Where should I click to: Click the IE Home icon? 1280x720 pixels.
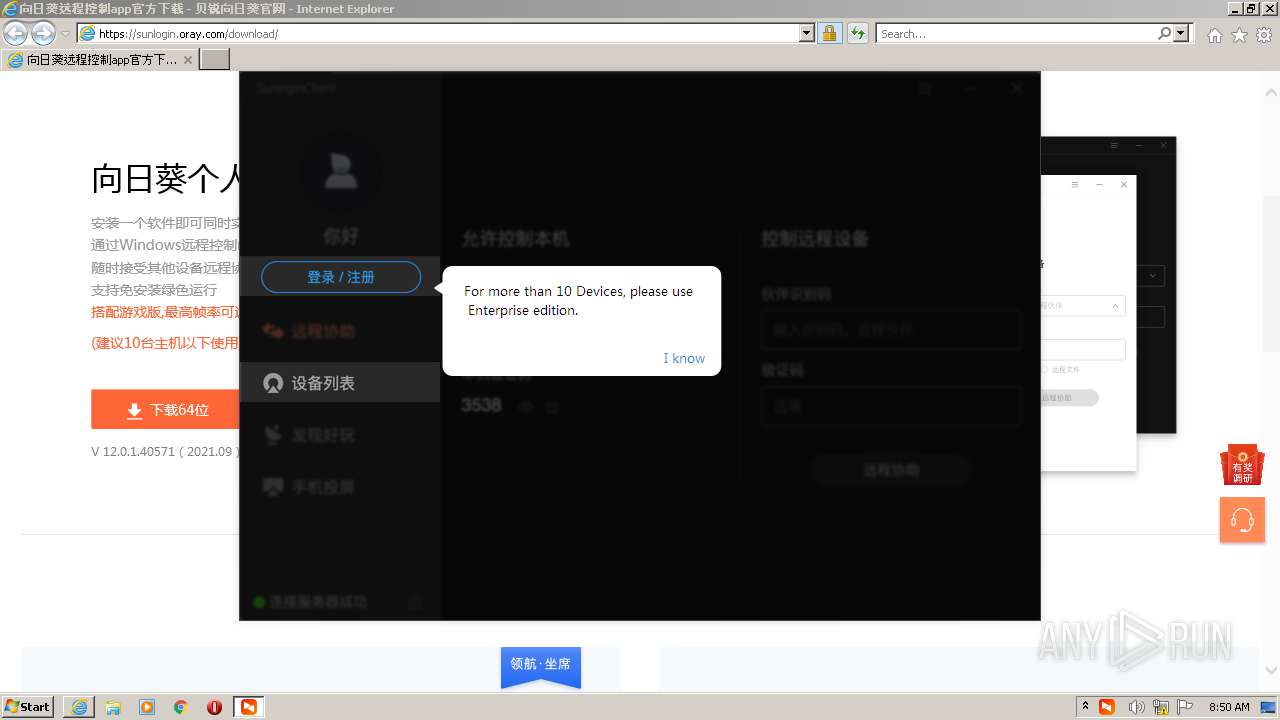tap(1214, 35)
